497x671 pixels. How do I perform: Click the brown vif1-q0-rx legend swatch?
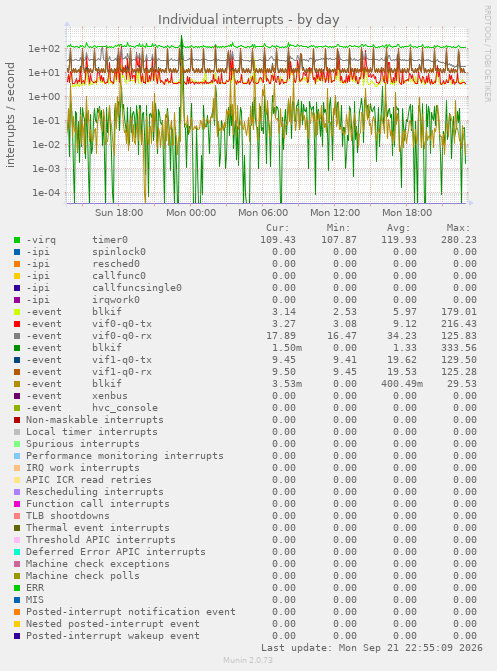coord(17,372)
